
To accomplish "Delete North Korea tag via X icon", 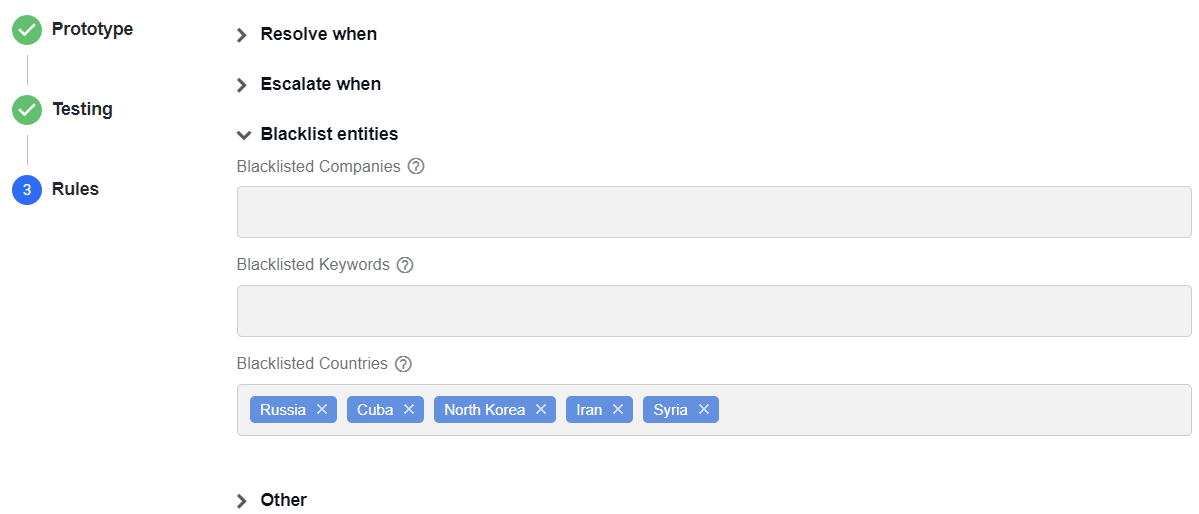I will 541,409.
